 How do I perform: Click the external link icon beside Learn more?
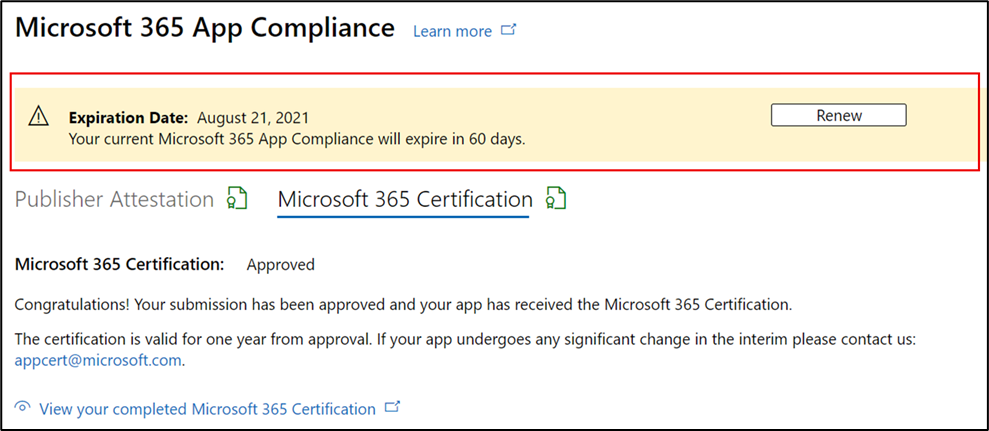509,31
